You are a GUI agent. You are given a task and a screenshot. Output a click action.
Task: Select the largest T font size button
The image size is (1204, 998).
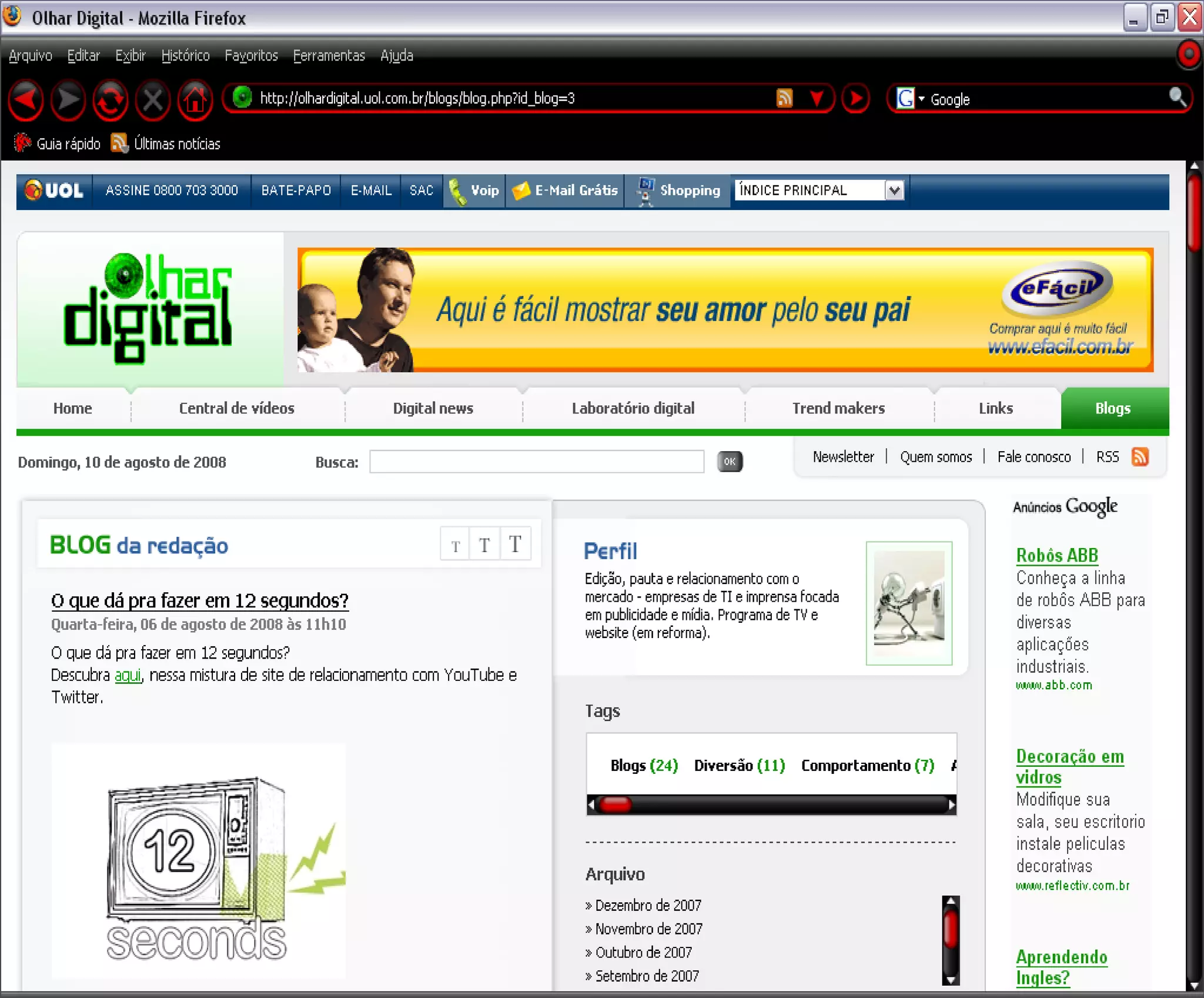coord(515,544)
